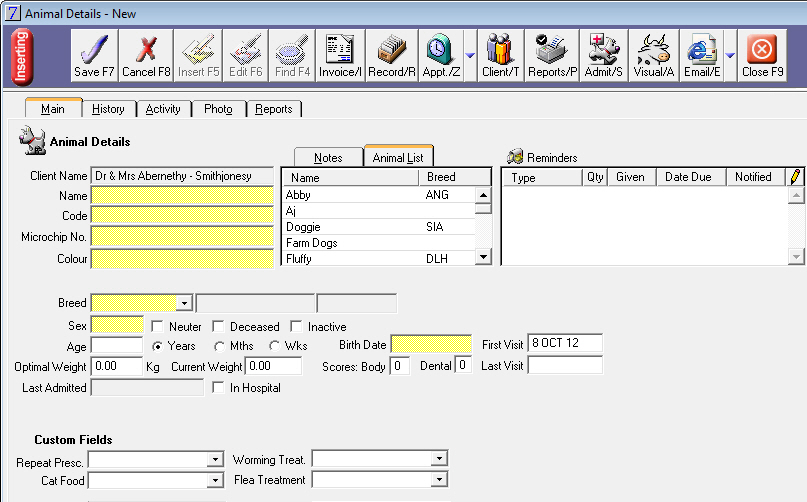Click the Admit/S toolbar icon
This screenshot has height=502, width=807.
click(x=603, y=56)
